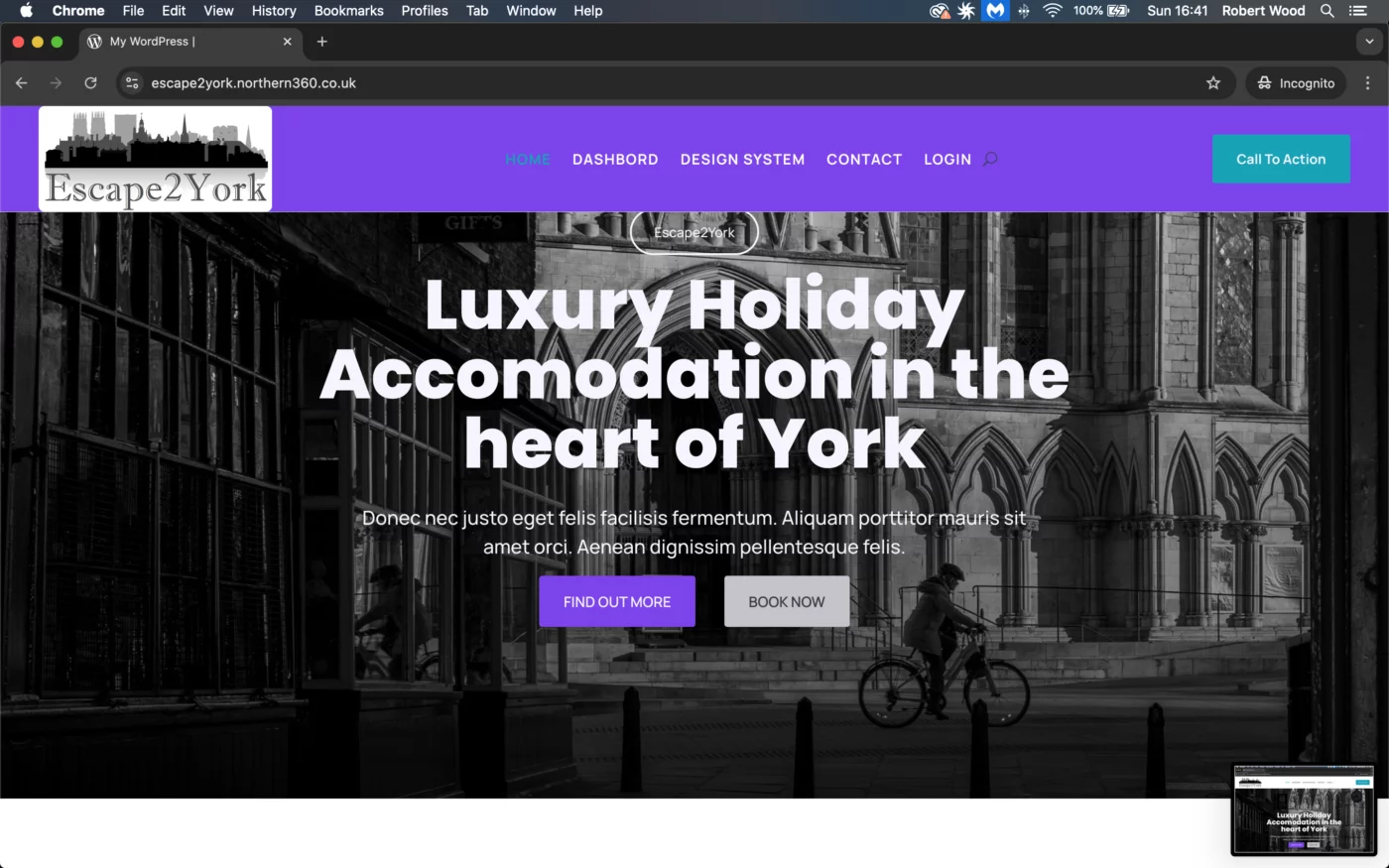Screen dimensions: 1389x868
Task: Open the Profiles menu
Action: click(x=425, y=11)
